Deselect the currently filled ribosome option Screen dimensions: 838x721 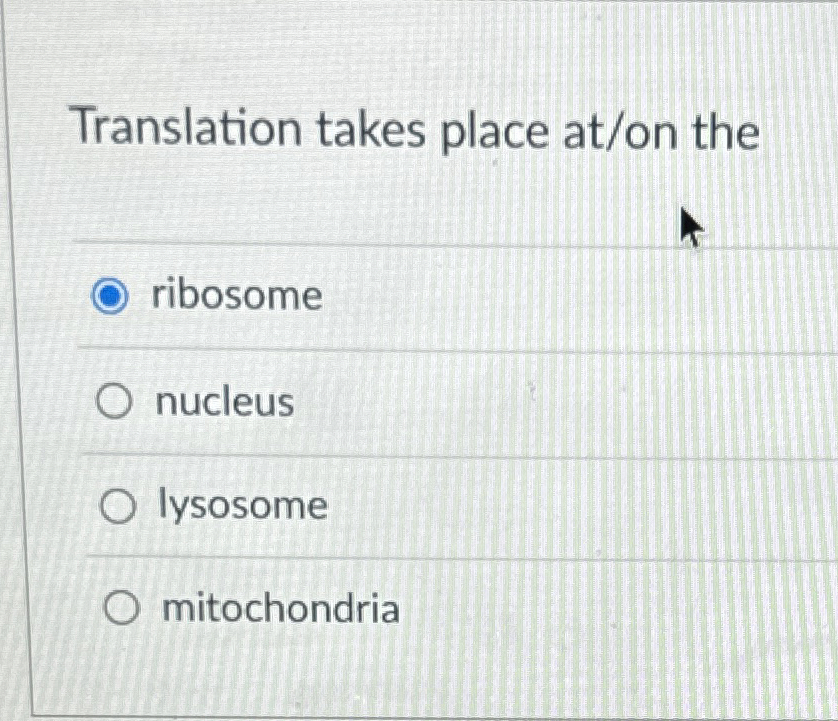(x=111, y=295)
